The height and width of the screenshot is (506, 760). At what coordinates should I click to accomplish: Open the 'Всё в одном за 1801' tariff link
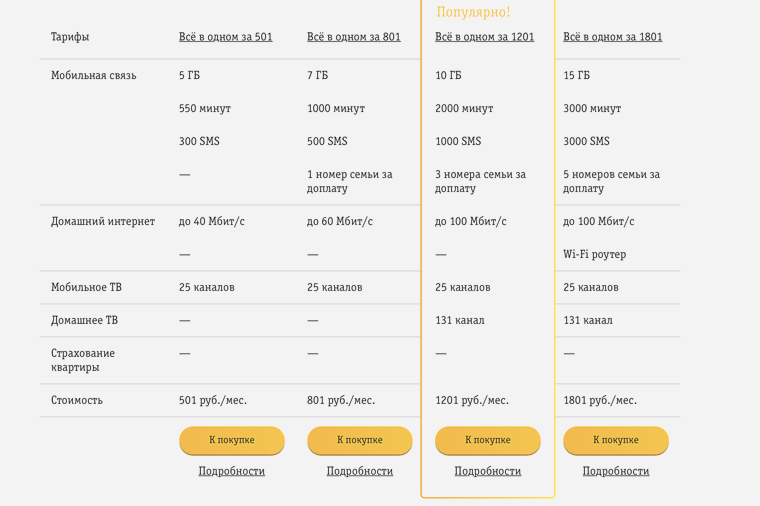612,37
